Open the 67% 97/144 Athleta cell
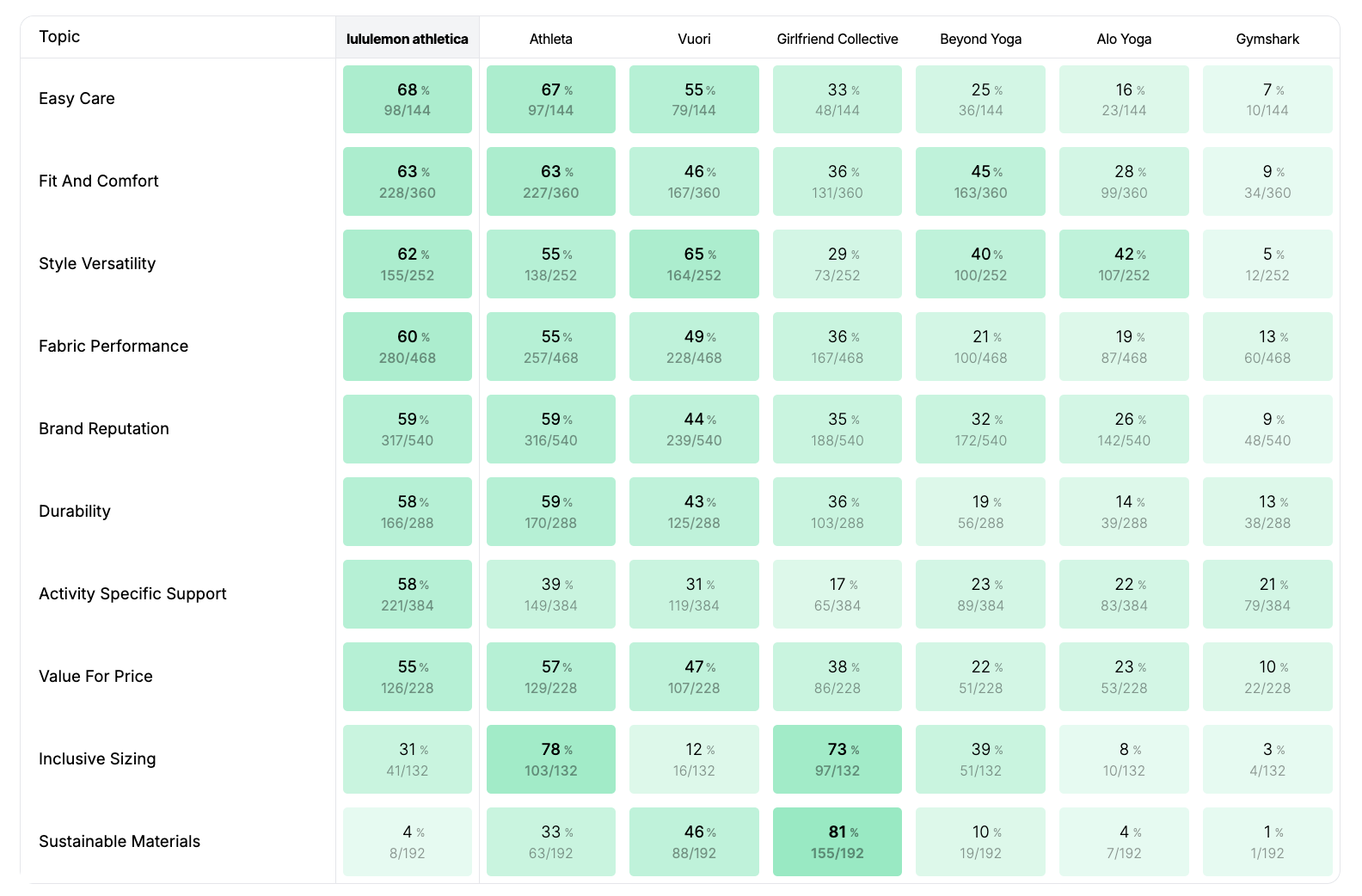Image resolution: width=1362 pixels, height=896 pixels. point(551,99)
